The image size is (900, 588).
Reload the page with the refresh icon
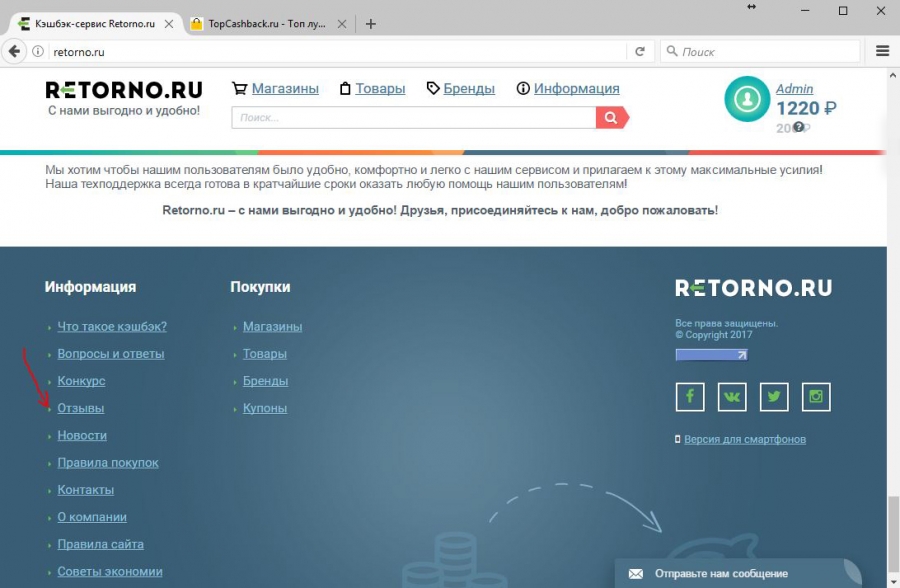tap(640, 52)
